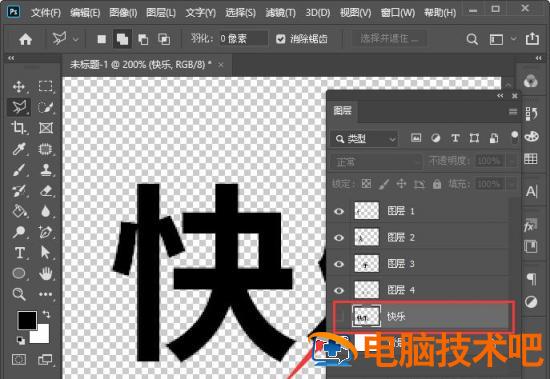Open the 正常 blend mode dropdown

pyautogui.click(x=376, y=162)
